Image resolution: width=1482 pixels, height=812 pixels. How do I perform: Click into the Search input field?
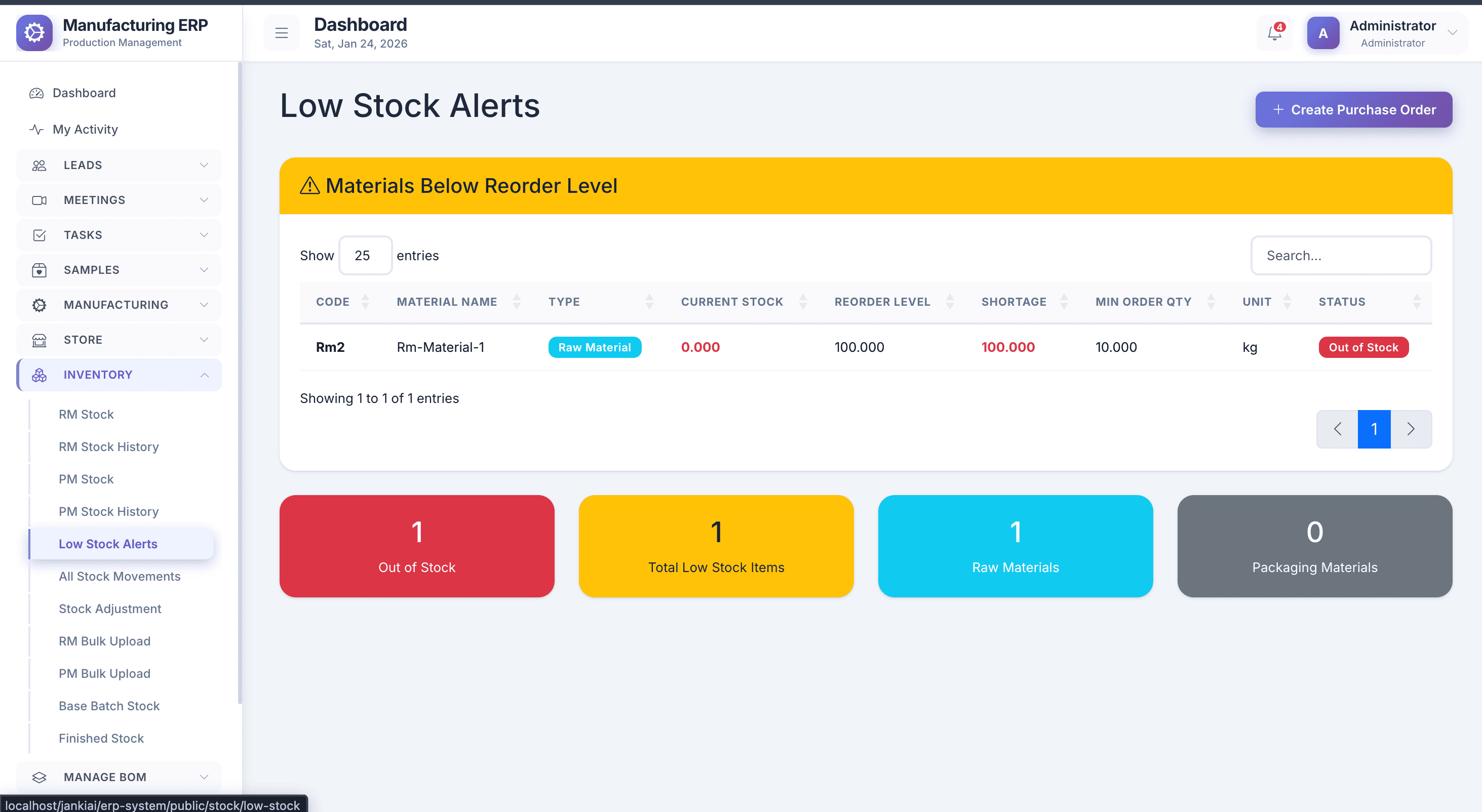[x=1341, y=255]
